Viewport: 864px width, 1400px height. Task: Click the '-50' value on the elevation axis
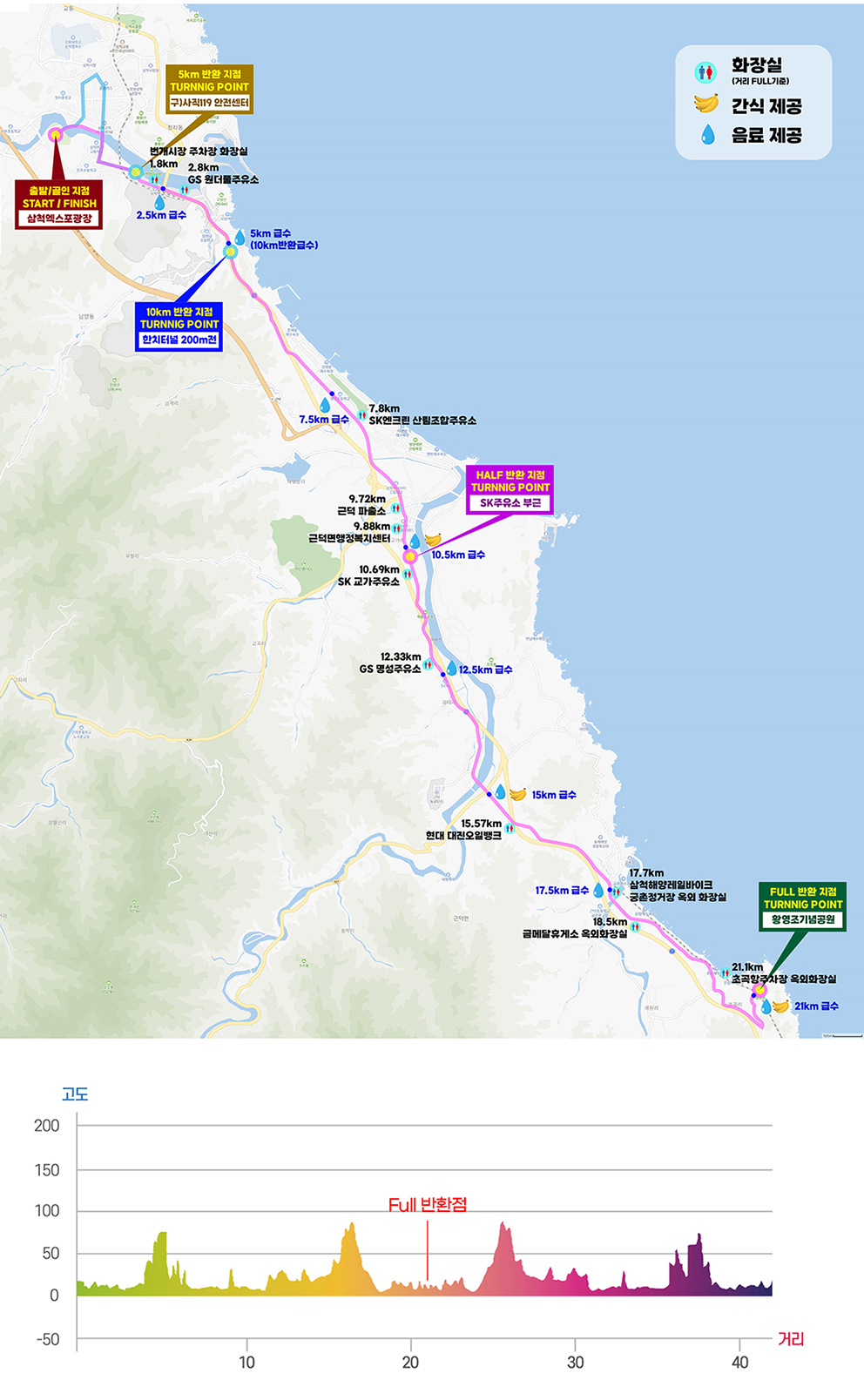[48, 1340]
